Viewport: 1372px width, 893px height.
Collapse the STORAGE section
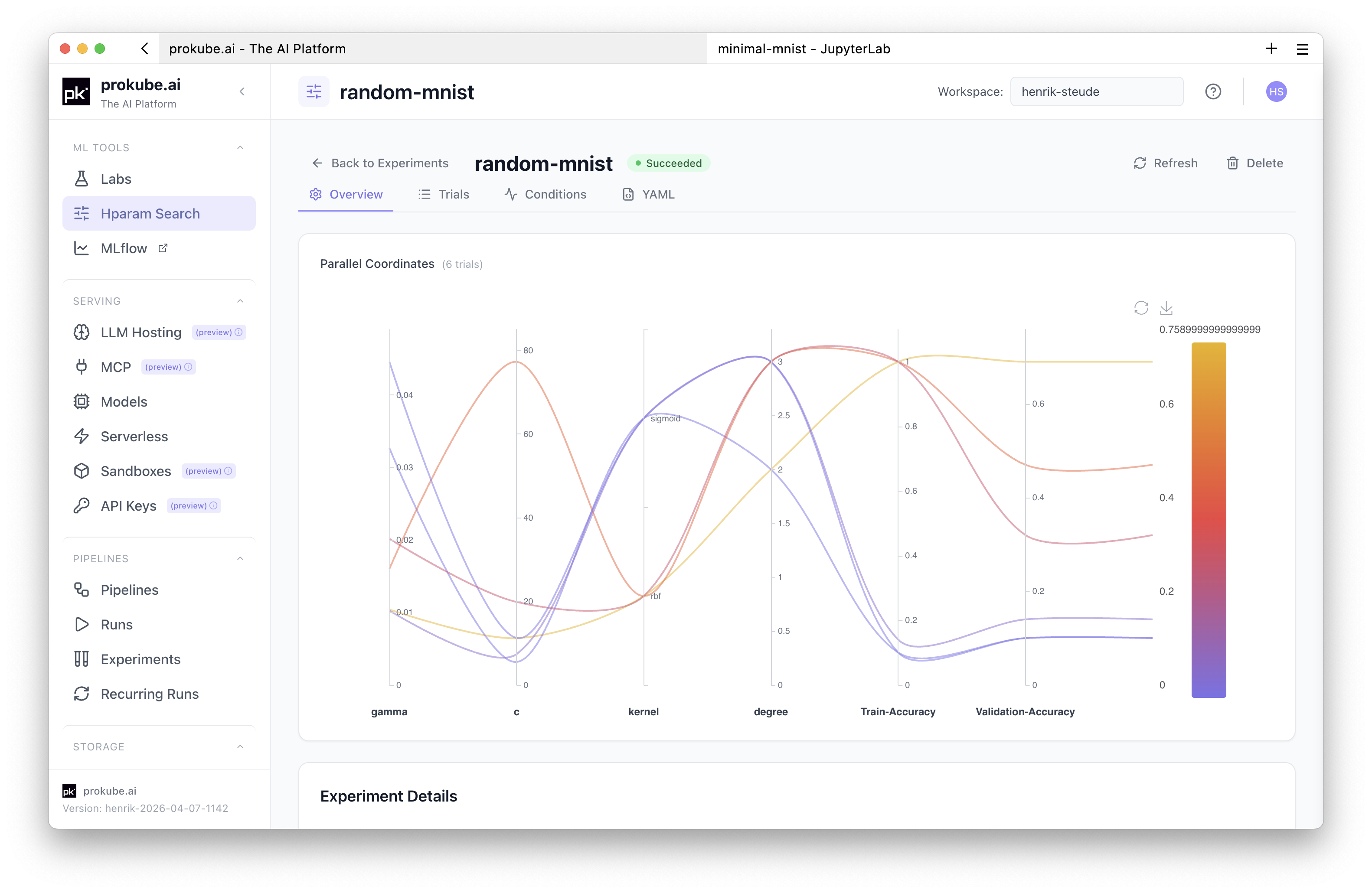point(240,746)
